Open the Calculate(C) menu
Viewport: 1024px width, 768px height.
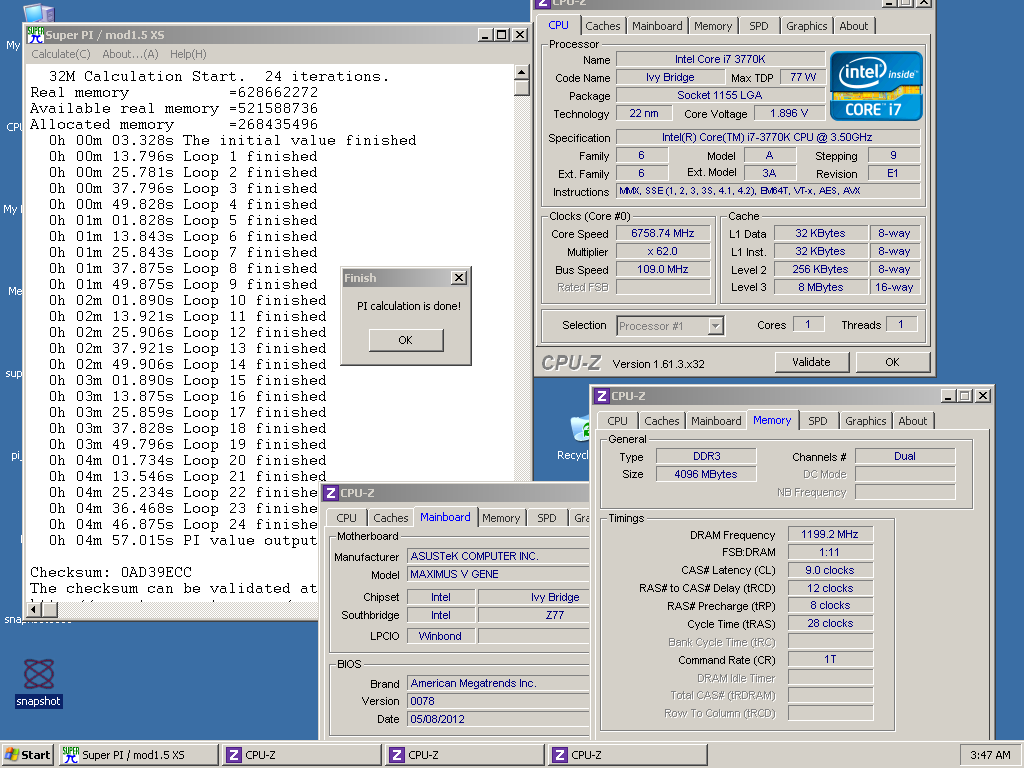61,54
